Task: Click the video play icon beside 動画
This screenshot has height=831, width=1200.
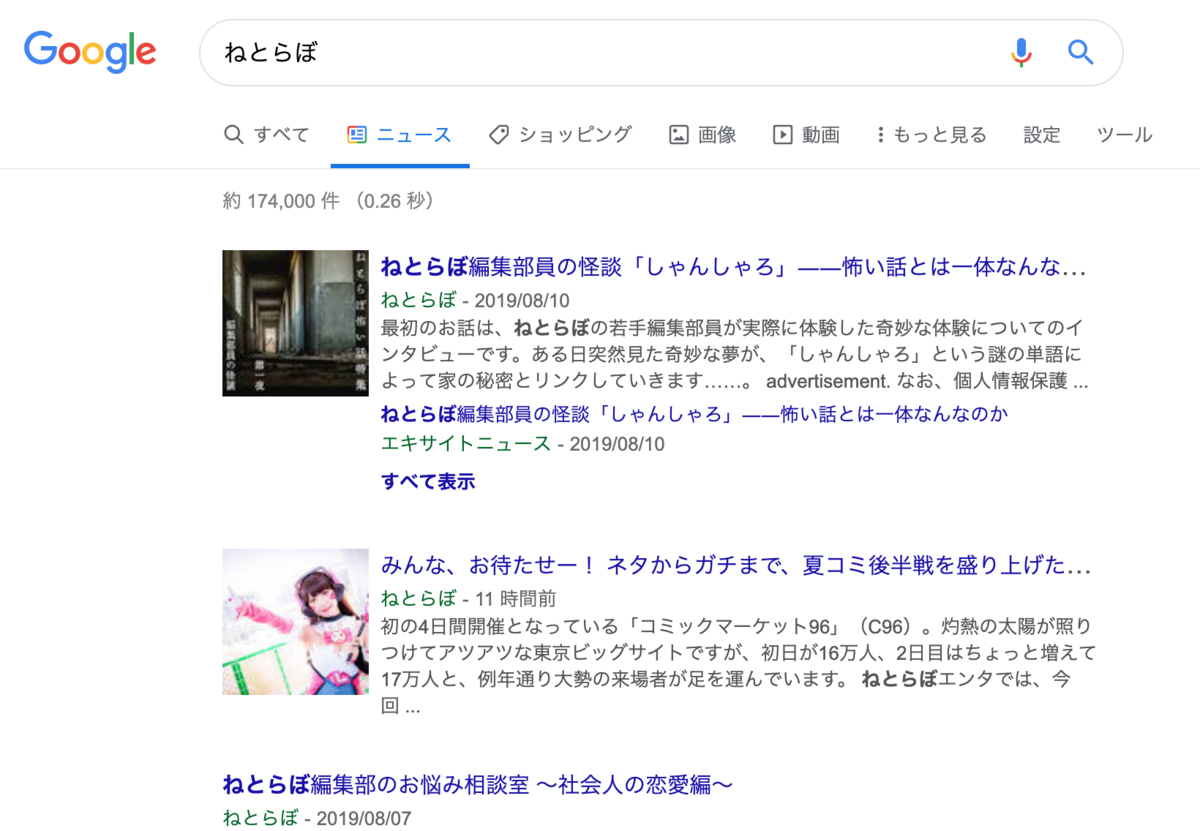Action: [x=781, y=134]
